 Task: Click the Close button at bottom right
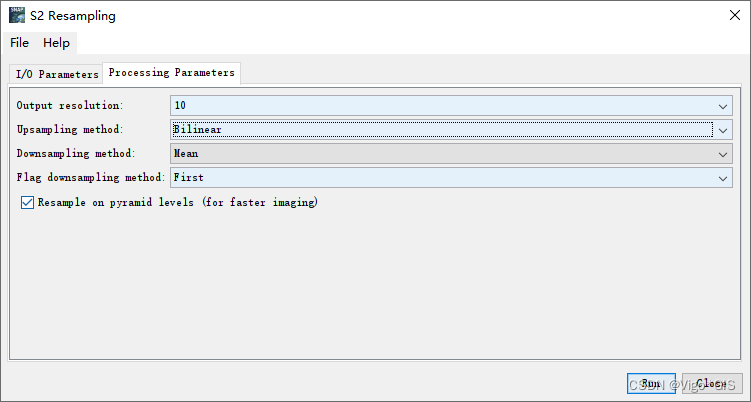click(x=712, y=383)
